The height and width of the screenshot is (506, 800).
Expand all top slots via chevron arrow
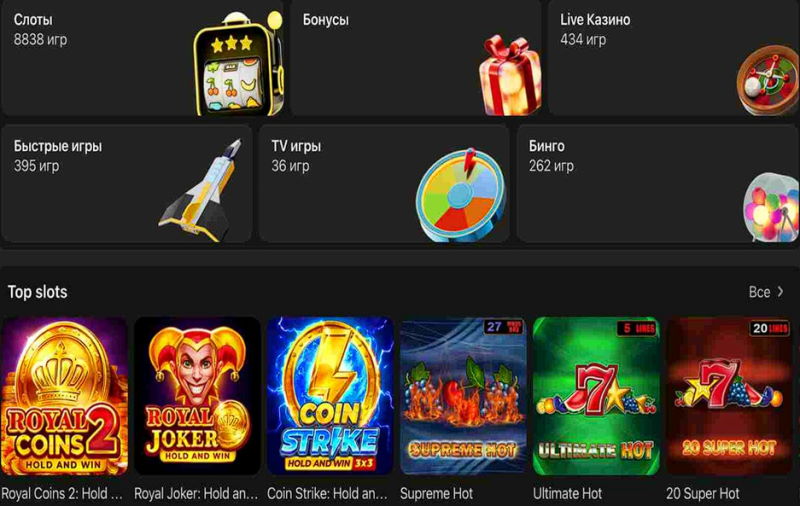[781, 292]
